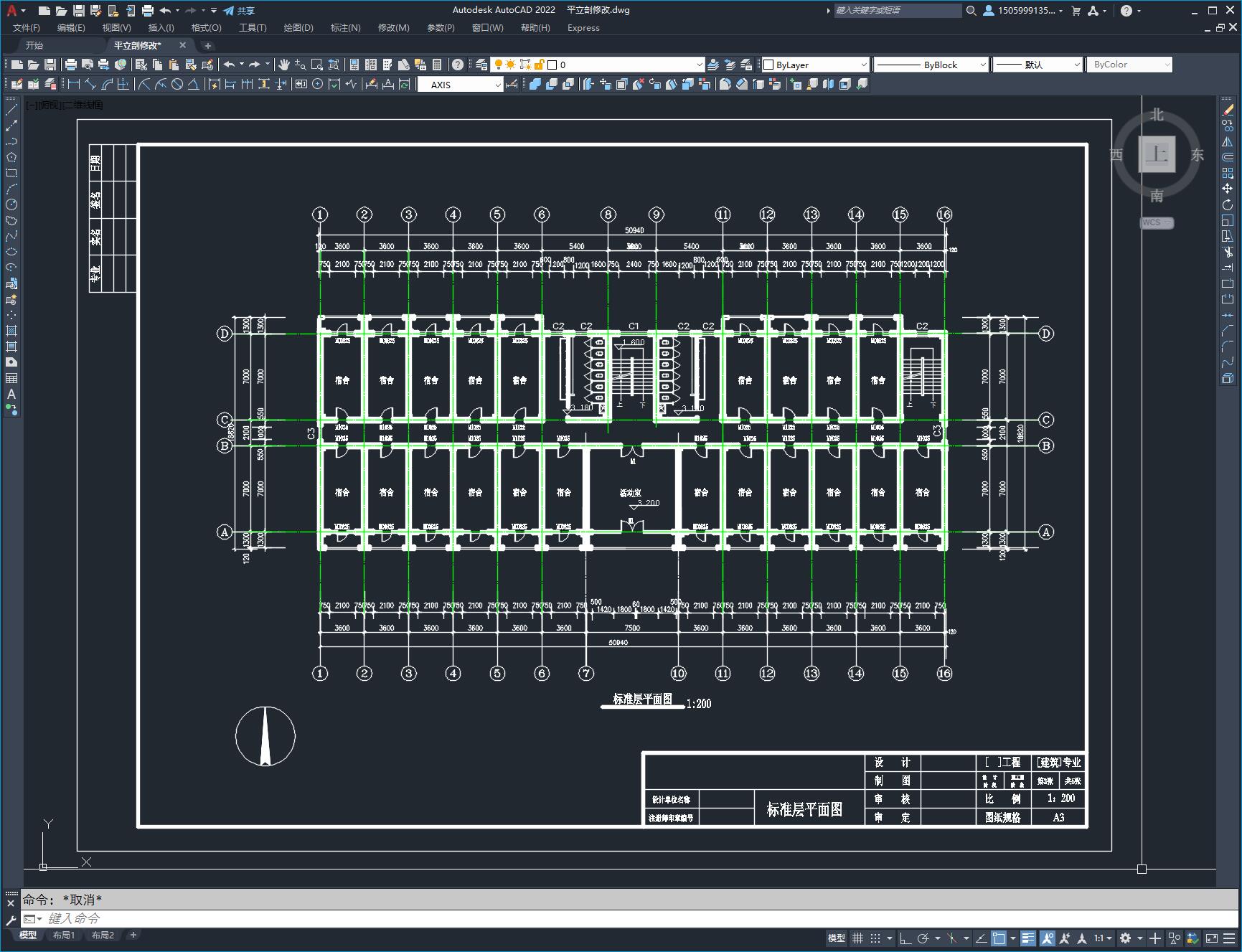Select the Linear dimension tool

point(73,85)
